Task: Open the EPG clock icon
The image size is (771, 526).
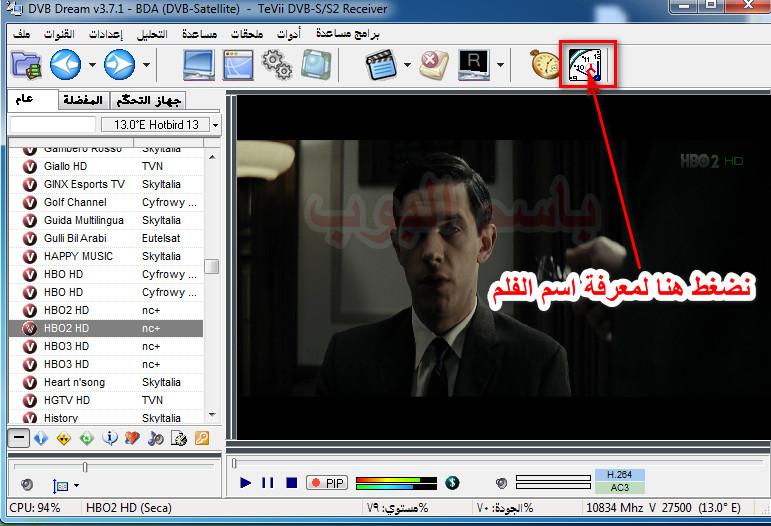Action: pos(585,64)
